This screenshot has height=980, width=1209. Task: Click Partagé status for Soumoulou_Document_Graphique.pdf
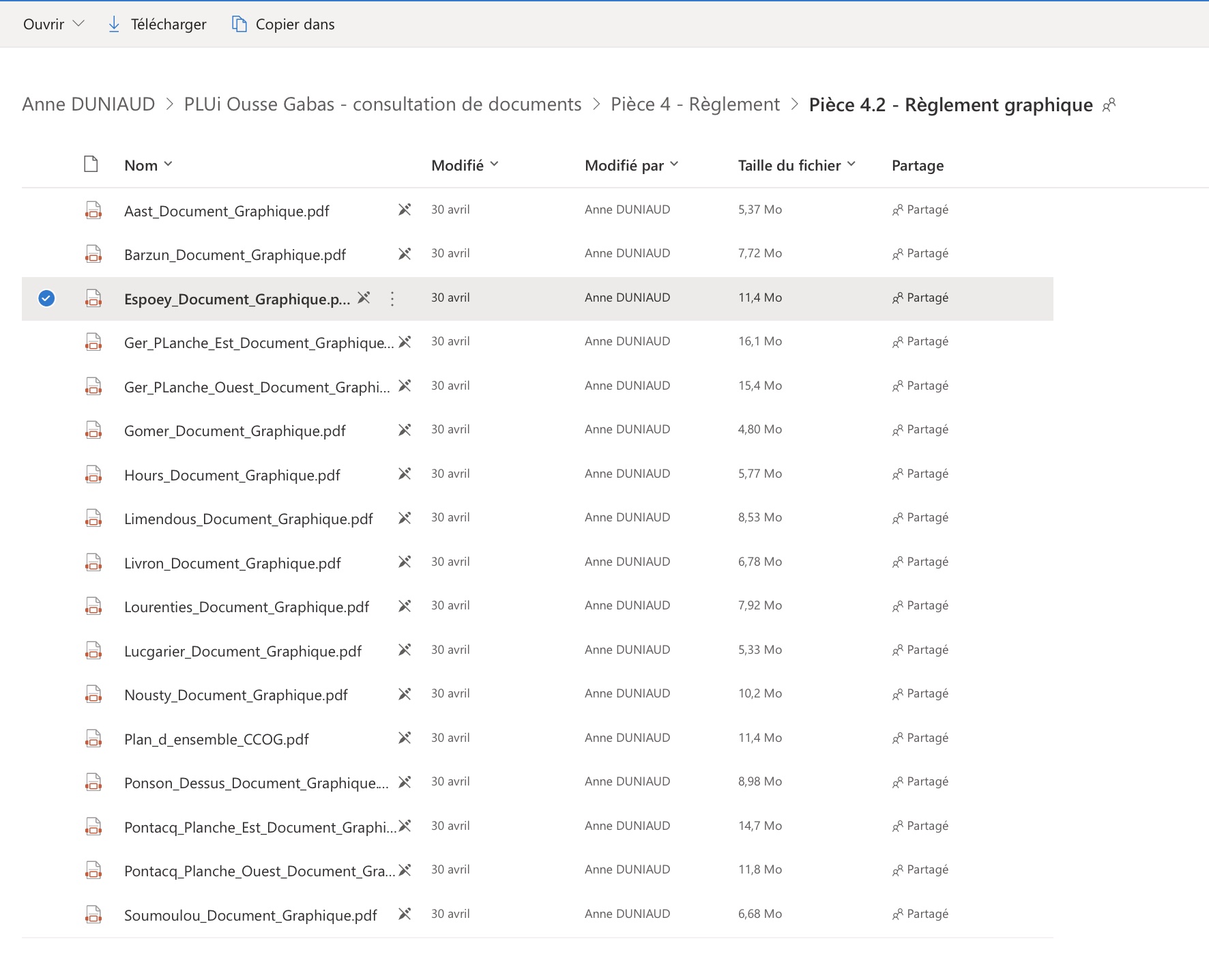pyautogui.click(x=920, y=914)
